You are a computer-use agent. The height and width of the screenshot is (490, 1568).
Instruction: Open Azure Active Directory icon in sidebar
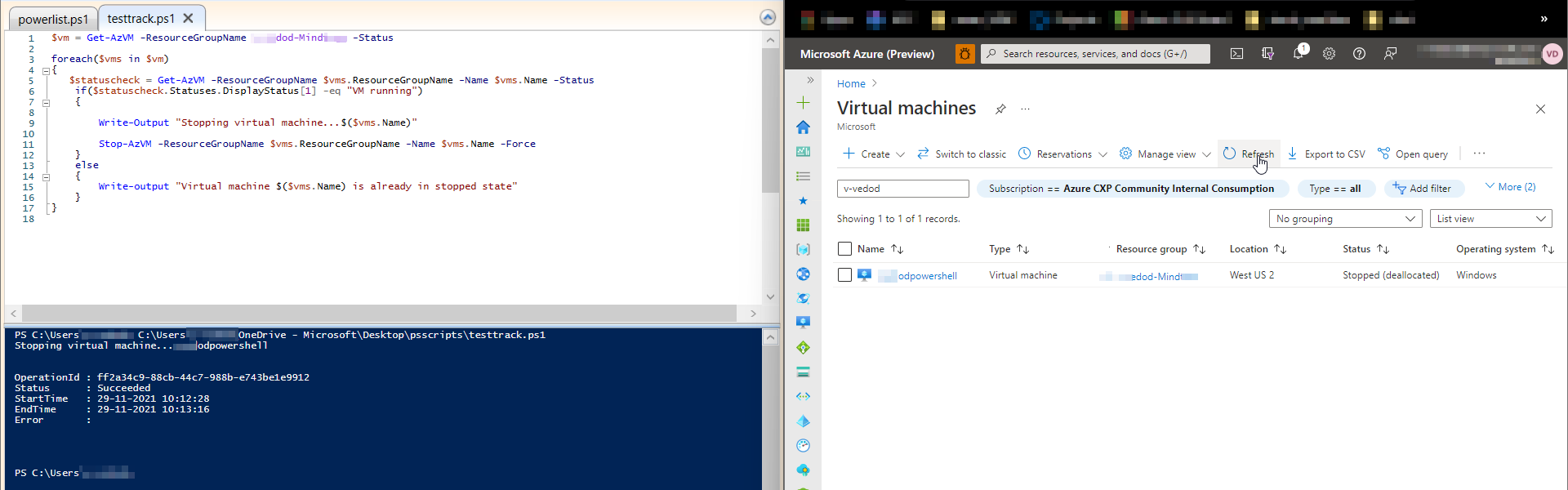click(803, 421)
